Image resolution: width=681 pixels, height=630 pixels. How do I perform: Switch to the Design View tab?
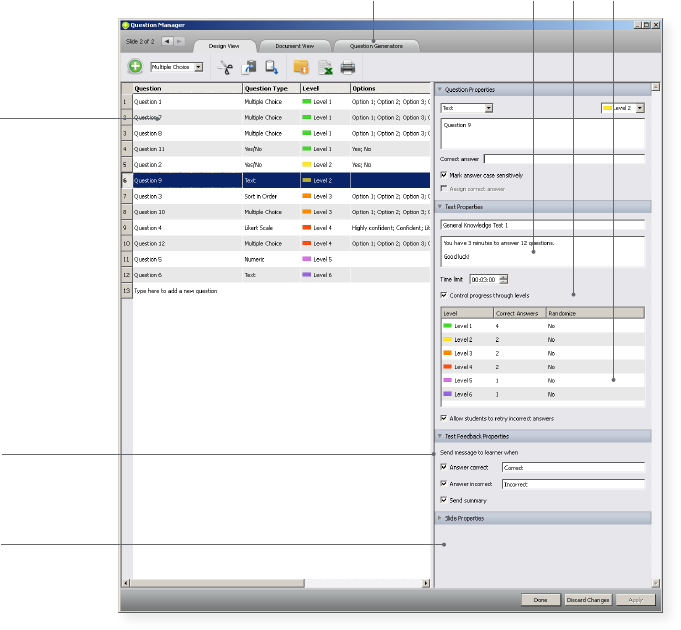click(x=224, y=46)
